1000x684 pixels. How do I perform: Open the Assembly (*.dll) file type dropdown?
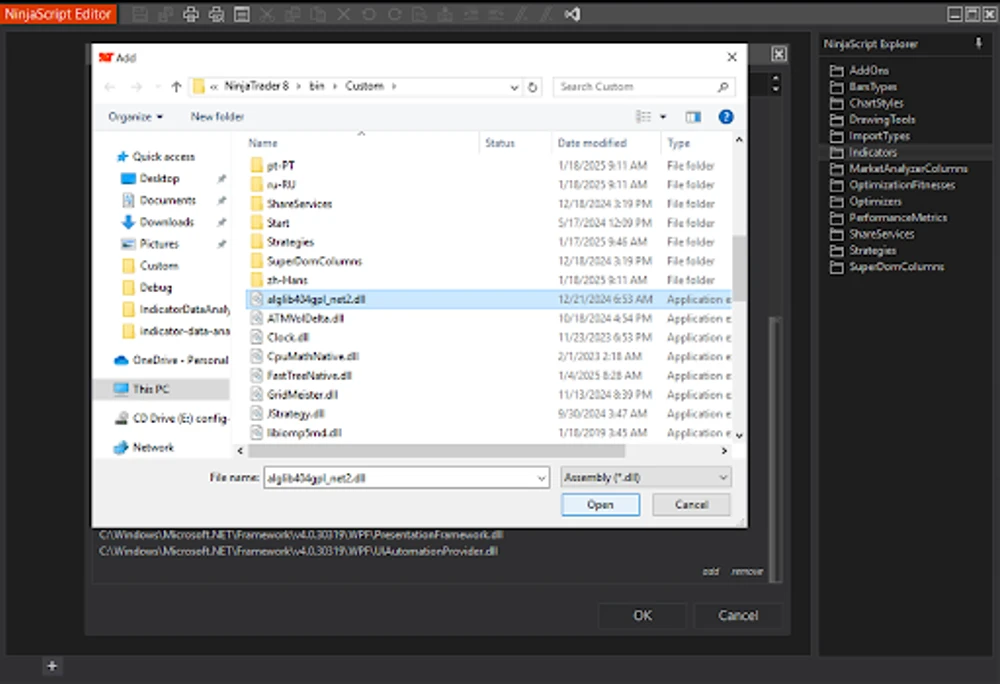point(645,477)
